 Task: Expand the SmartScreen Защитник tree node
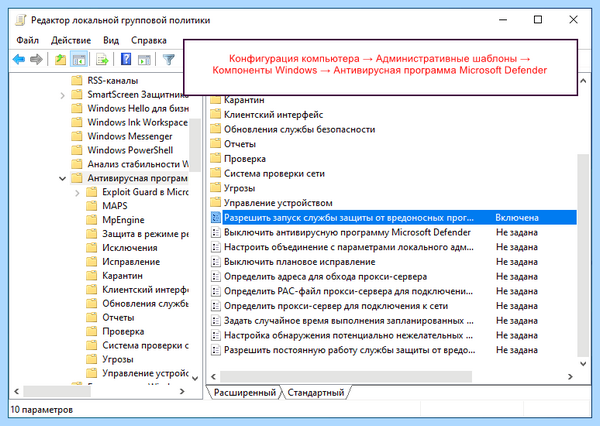click(62, 95)
